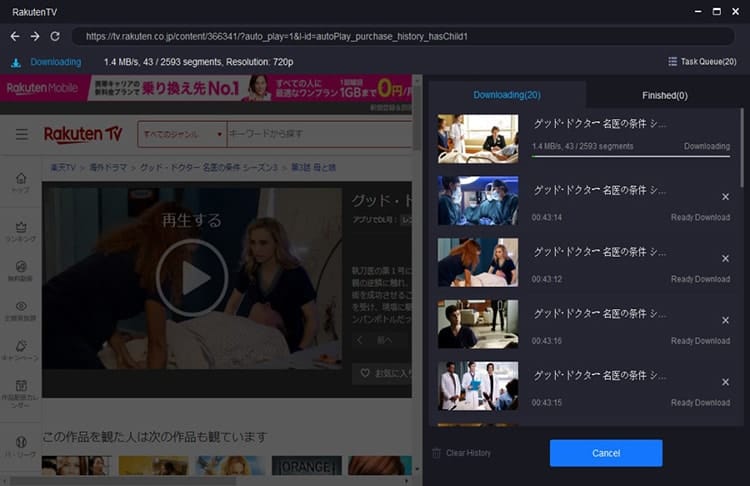Click the Clear History link
The image size is (750, 486).
(x=468, y=453)
